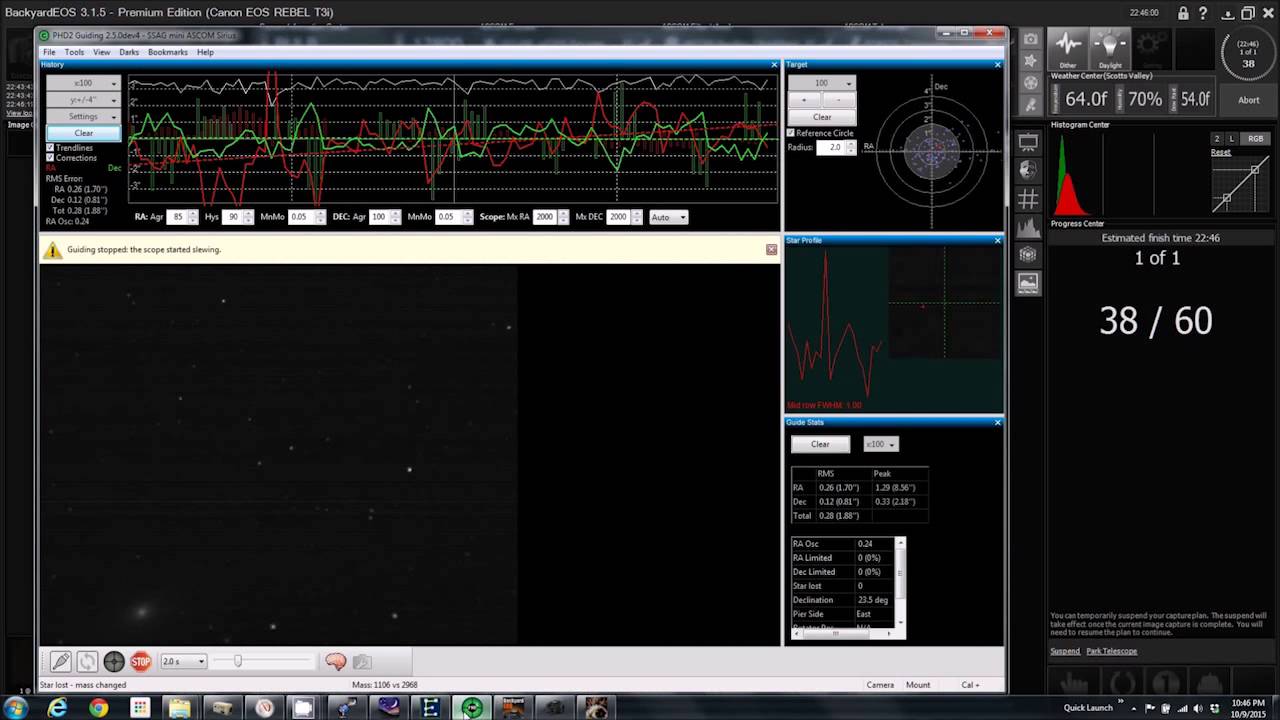Open the Tools menu in PHD2
Image resolution: width=1280 pixels, height=720 pixels.
(x=74, y=52)
